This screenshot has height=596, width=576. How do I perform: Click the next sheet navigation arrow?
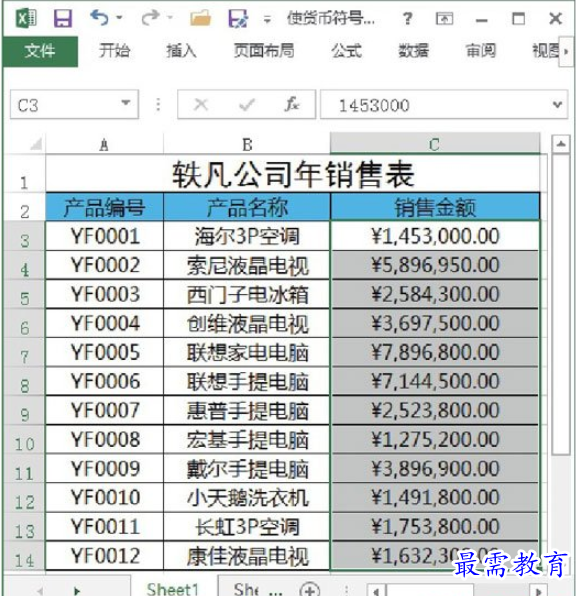coord(77,591)
